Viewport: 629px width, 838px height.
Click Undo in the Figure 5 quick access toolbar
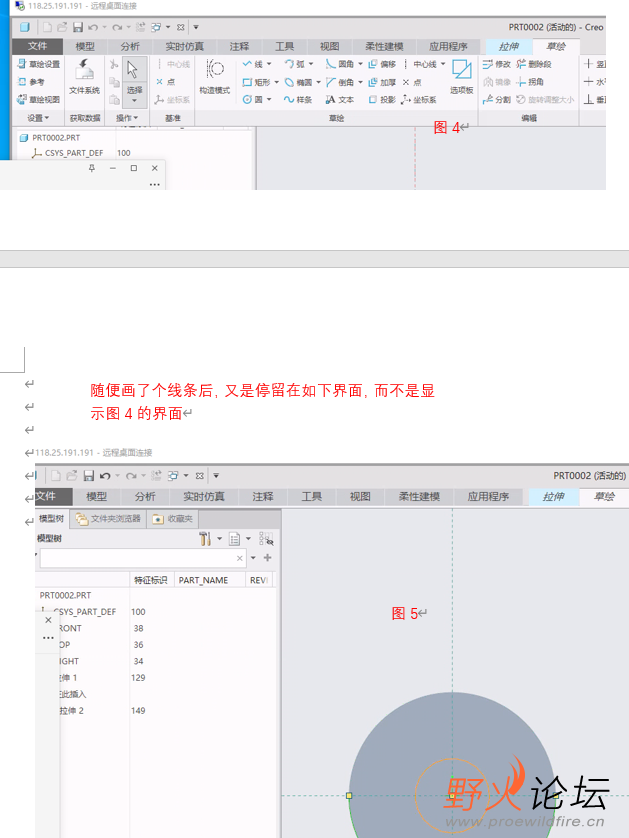tap(105, 476)
